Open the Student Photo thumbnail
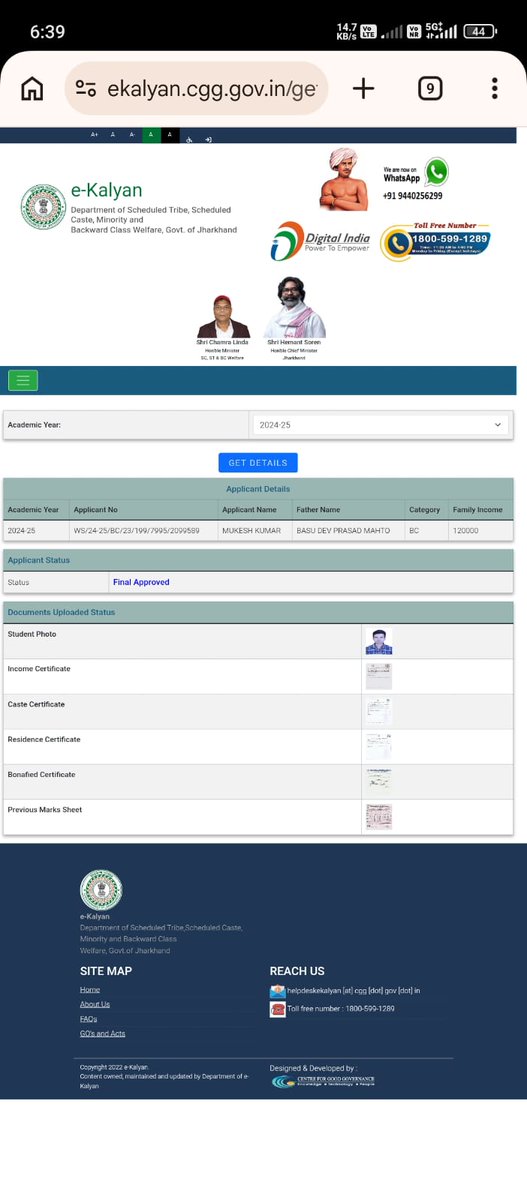The image size is (527, 1200). 378,641
